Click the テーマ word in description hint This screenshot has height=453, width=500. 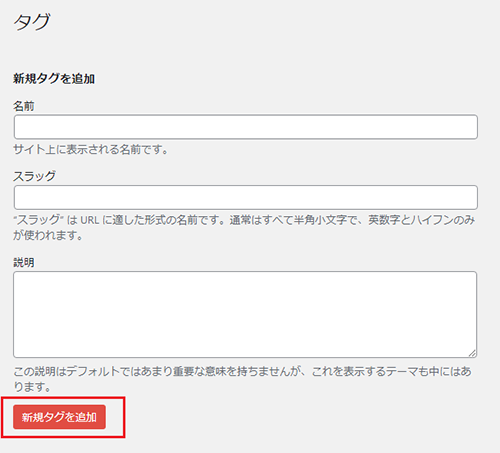tap(402, 371)
